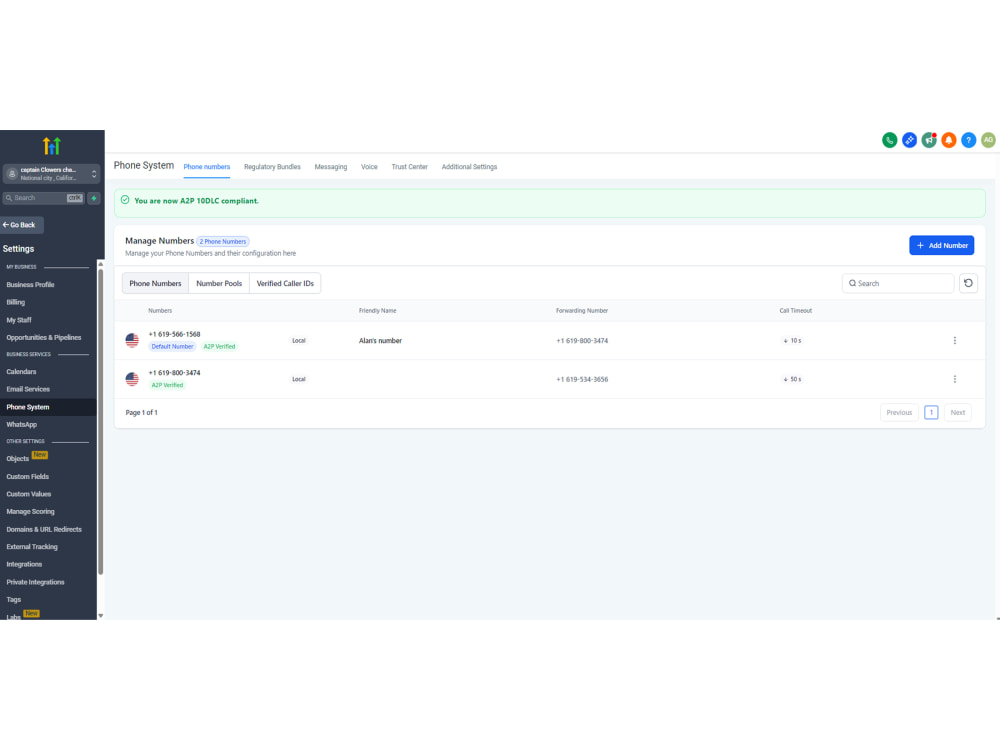This screenshot has height=750, width=1000.
Task: Click the 2 Phone Numbers count badge
Action: (223, 242)
